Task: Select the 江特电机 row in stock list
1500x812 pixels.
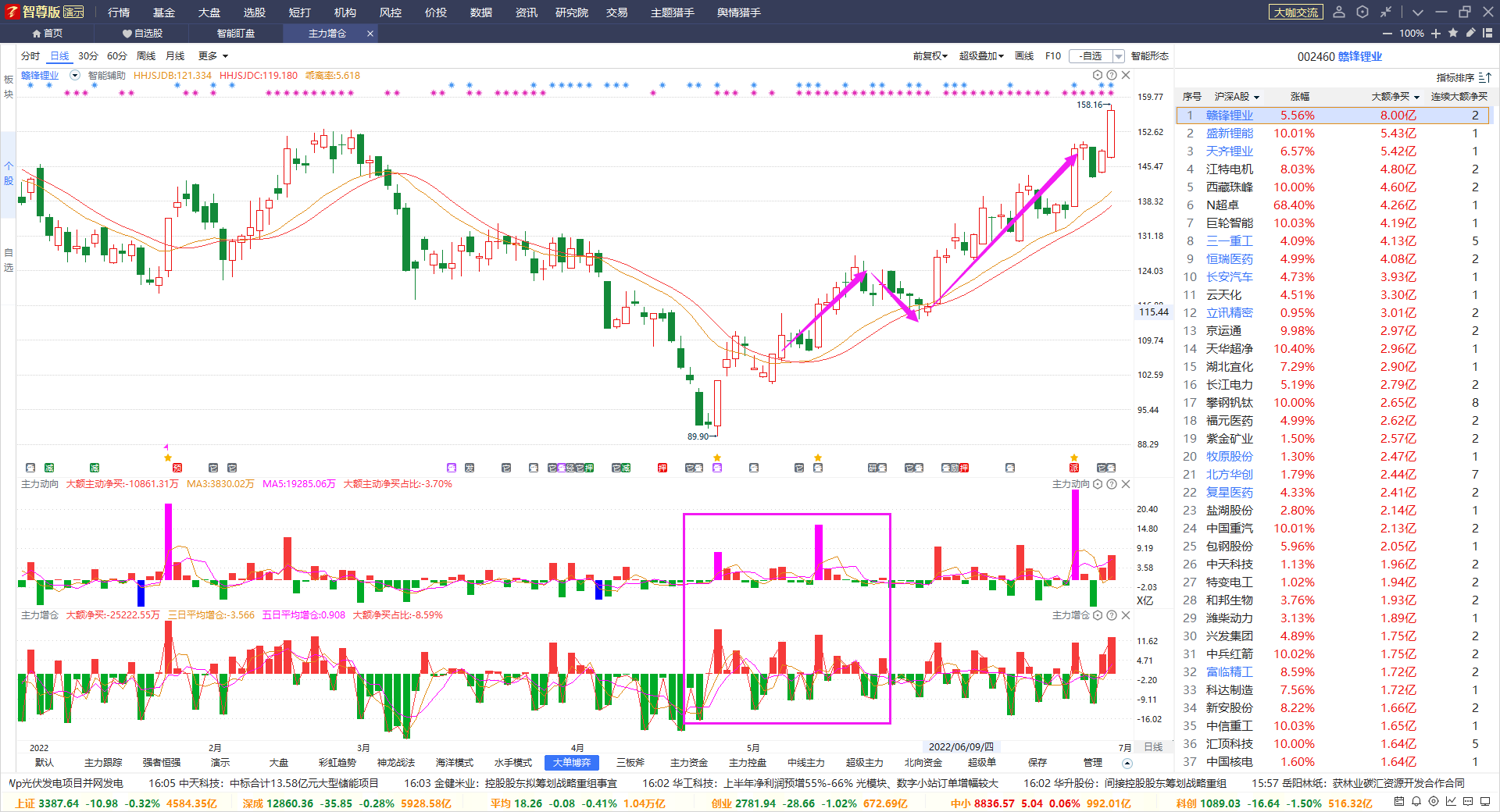Action: [1334, 169]
